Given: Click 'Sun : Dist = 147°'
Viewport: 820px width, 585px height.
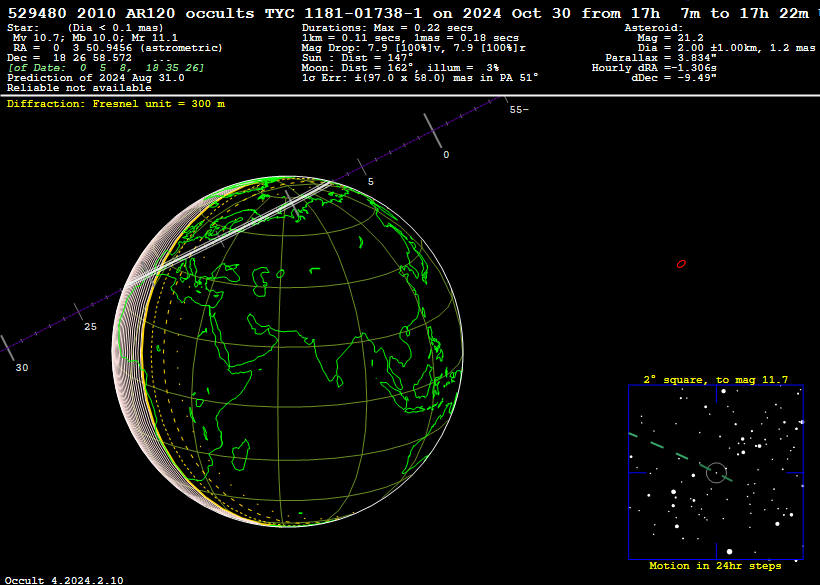Looking at the screenshot, I should tap(357, 58).
